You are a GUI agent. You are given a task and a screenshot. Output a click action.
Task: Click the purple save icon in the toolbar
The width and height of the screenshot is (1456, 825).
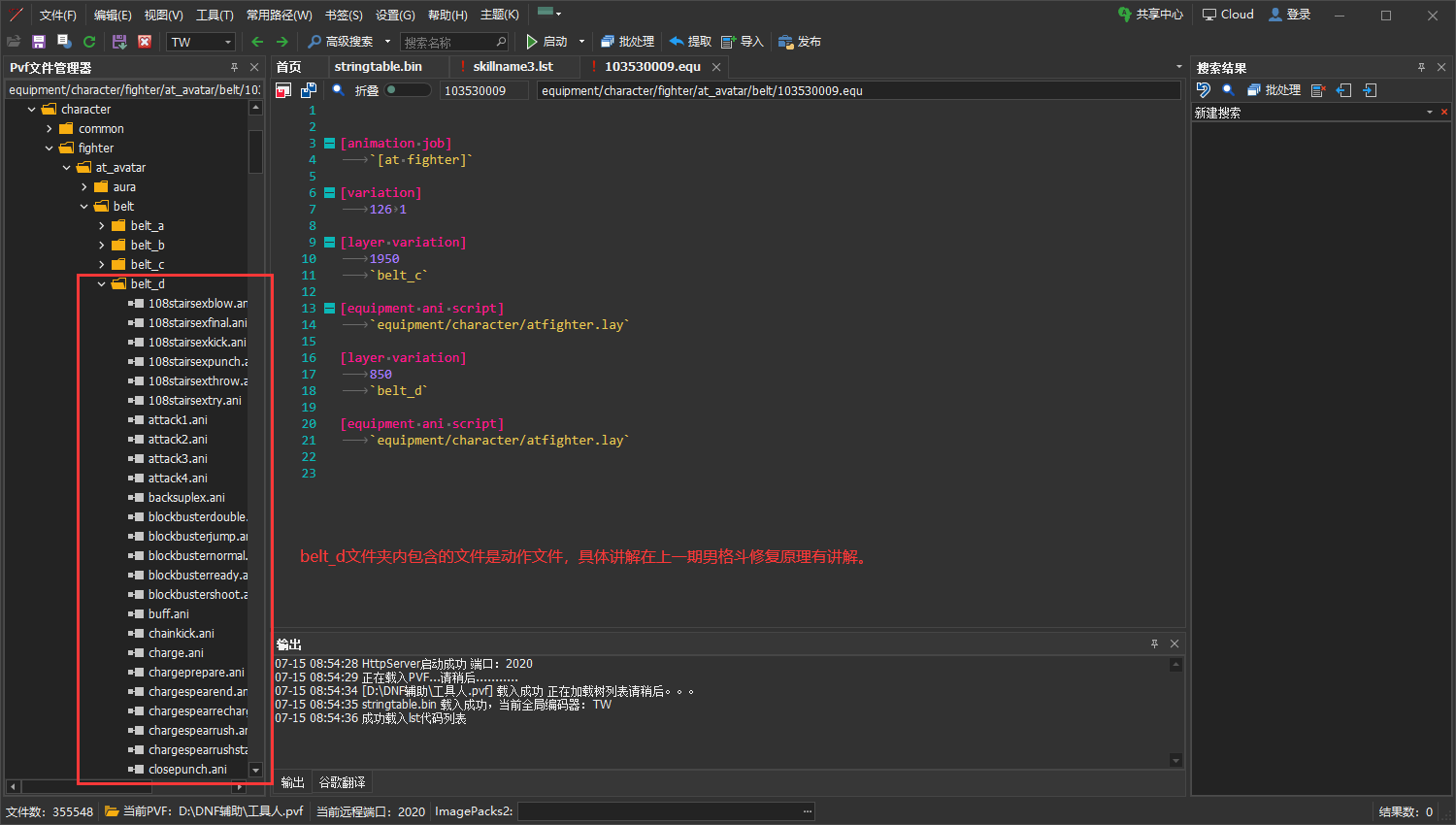tap(39, 42)
